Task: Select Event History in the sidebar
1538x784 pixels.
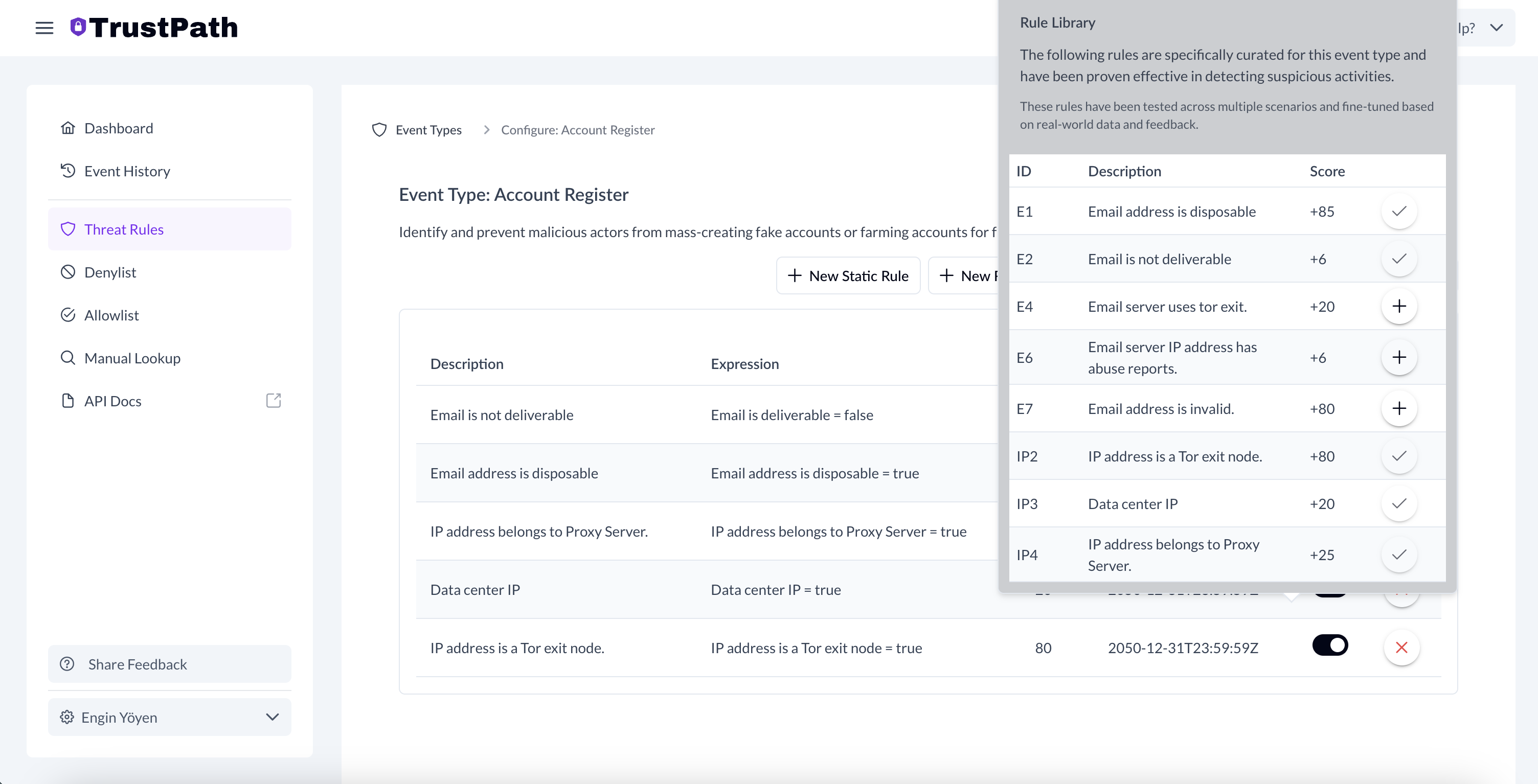Action: tap(127, 171)
